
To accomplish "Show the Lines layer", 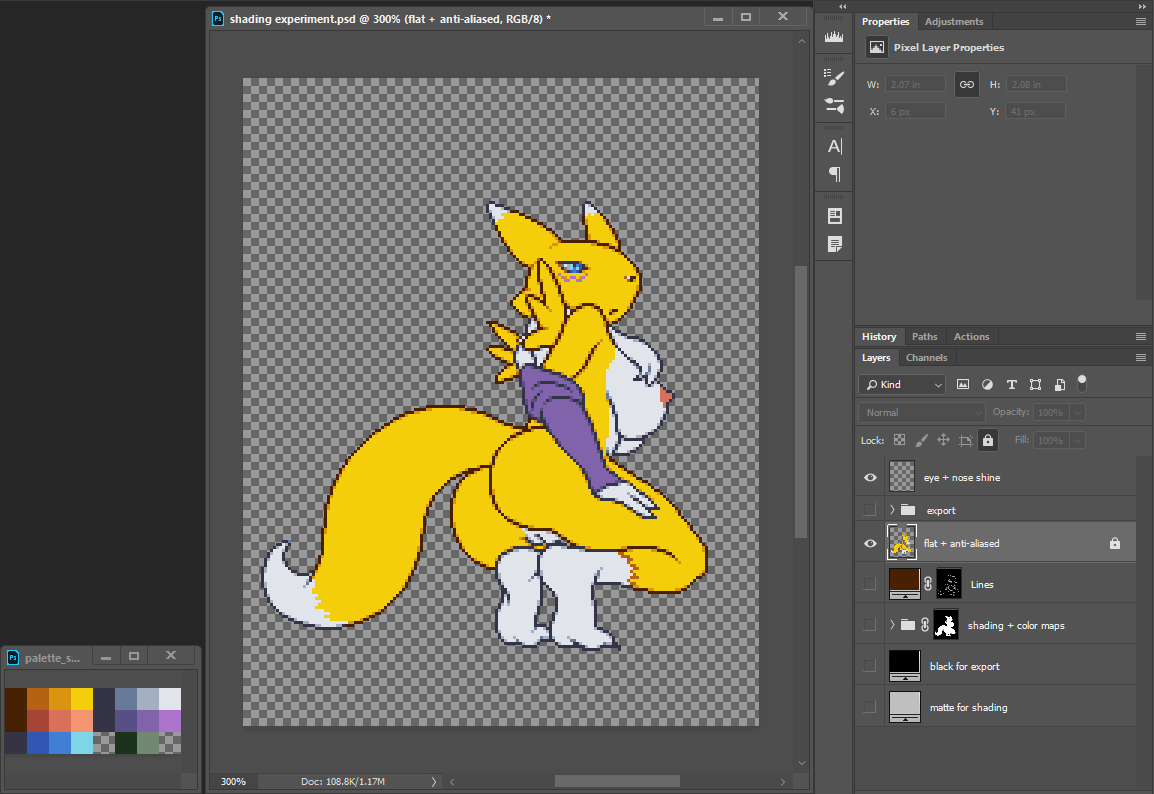I will pyautogui.click(x=870, y=584).
